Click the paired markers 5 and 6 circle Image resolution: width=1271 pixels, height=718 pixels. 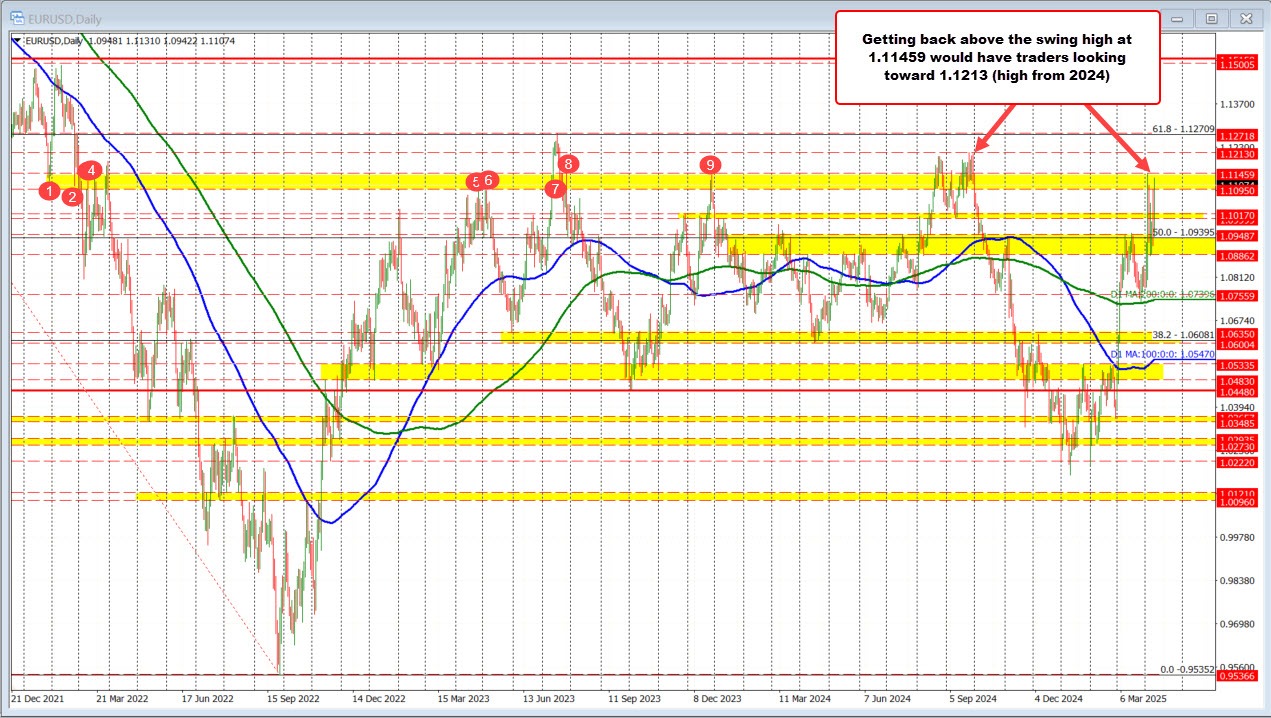(483, 181)
